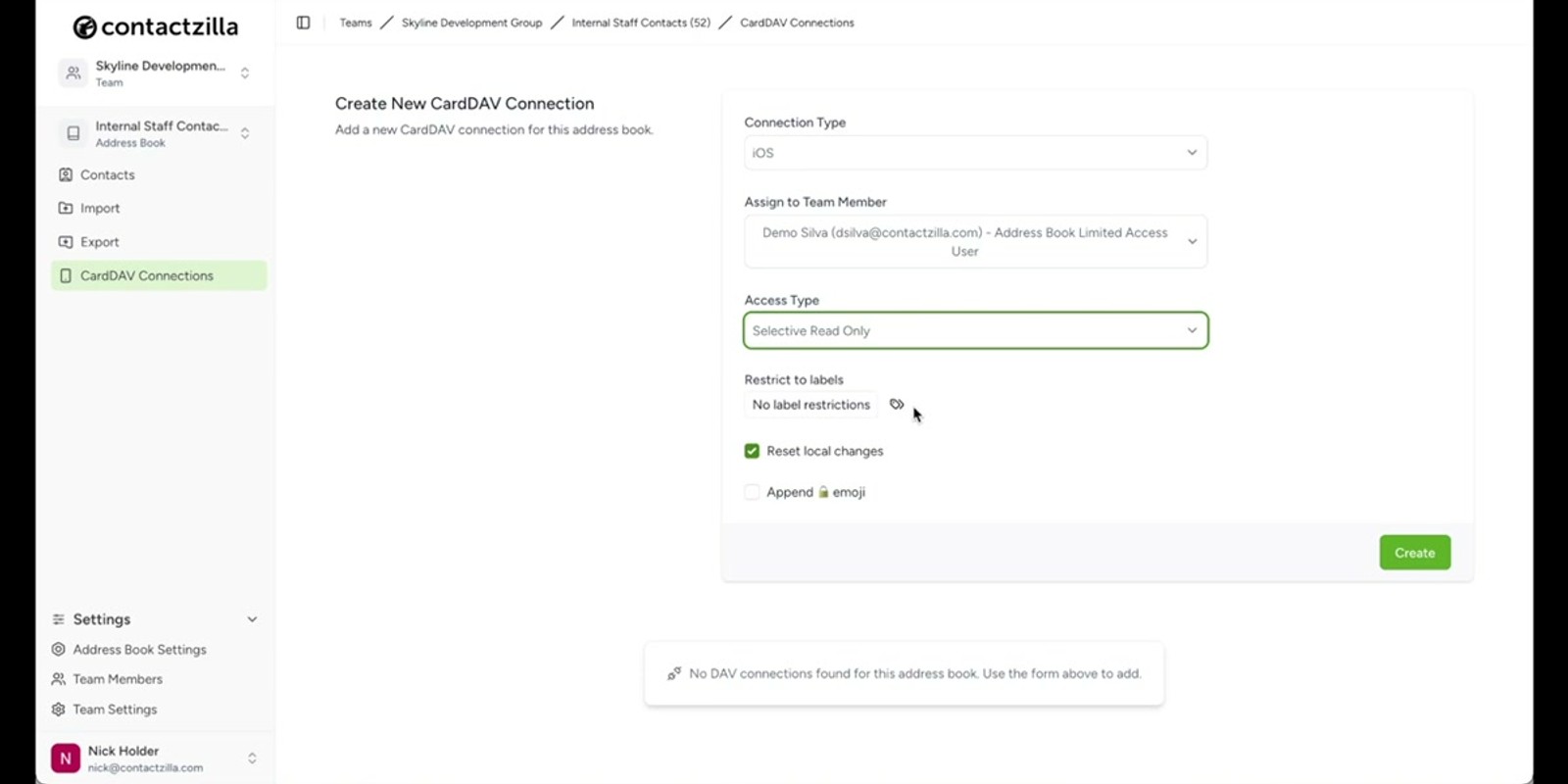Collapse the Settings section chevron
The image size is (1568, 784).
(x=252, y=619)
